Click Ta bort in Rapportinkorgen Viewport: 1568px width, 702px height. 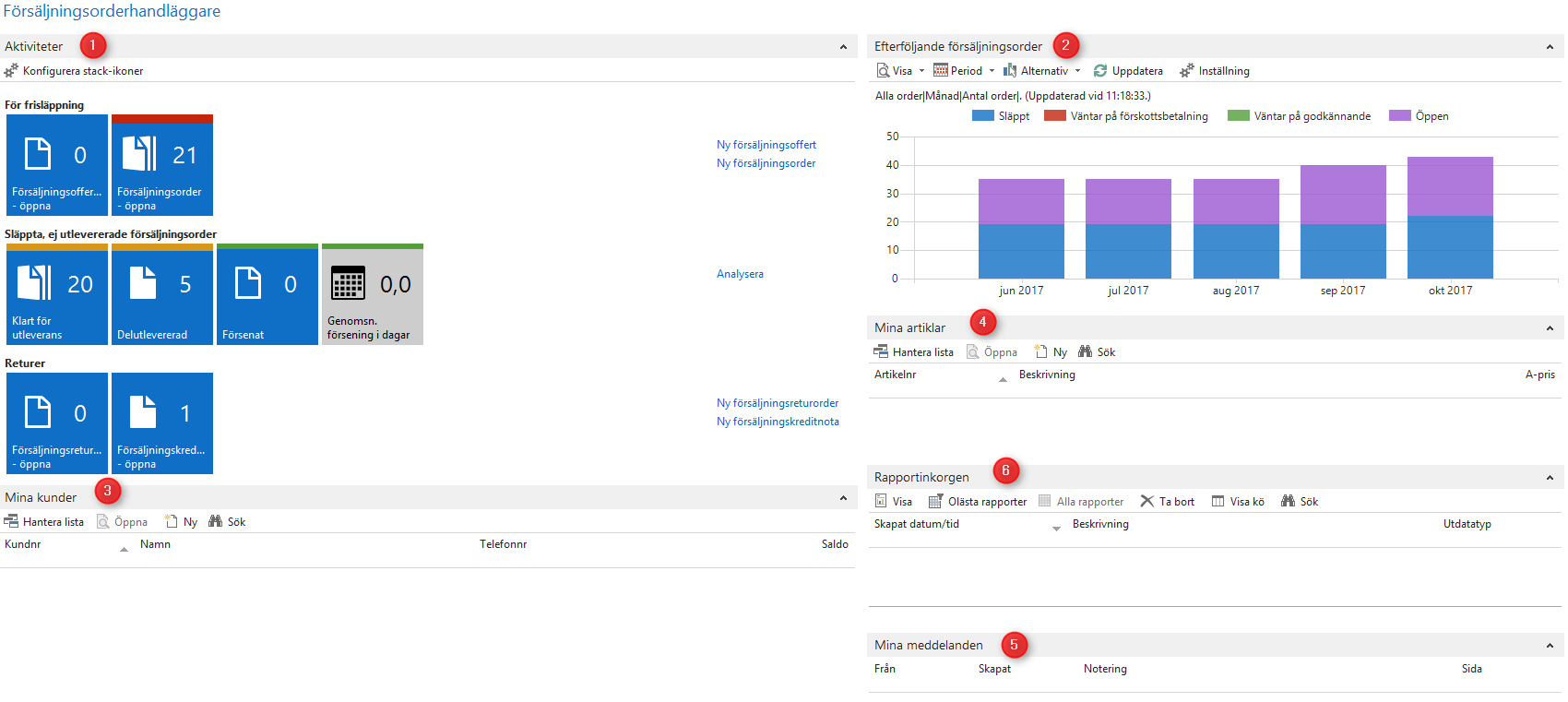[x=1167, y=502]
